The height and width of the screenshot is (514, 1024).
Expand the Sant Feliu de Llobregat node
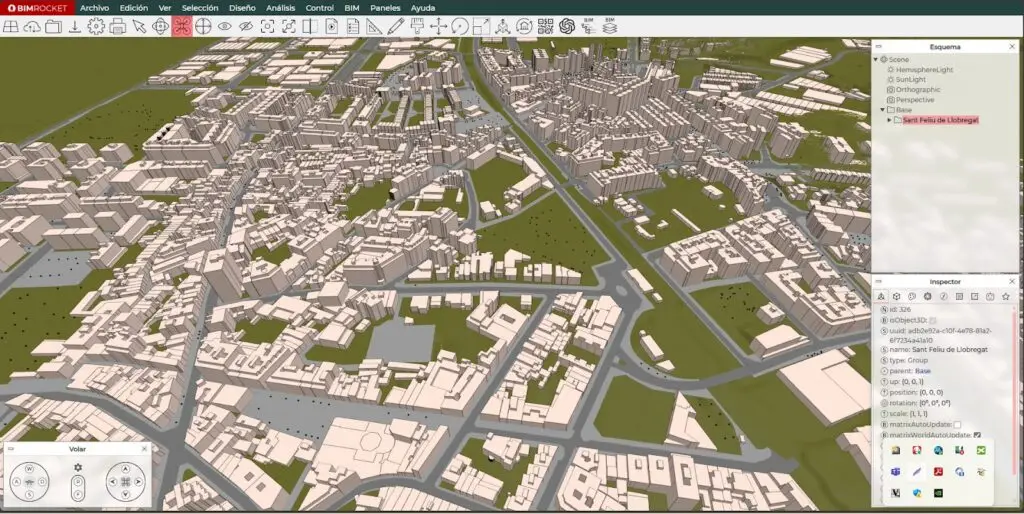(x=889, y=120)
